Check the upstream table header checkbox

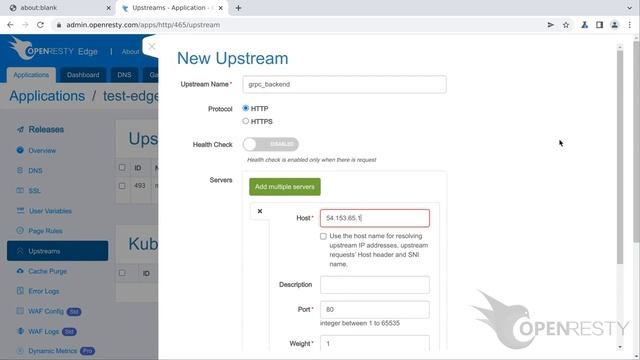coord(122,167)
